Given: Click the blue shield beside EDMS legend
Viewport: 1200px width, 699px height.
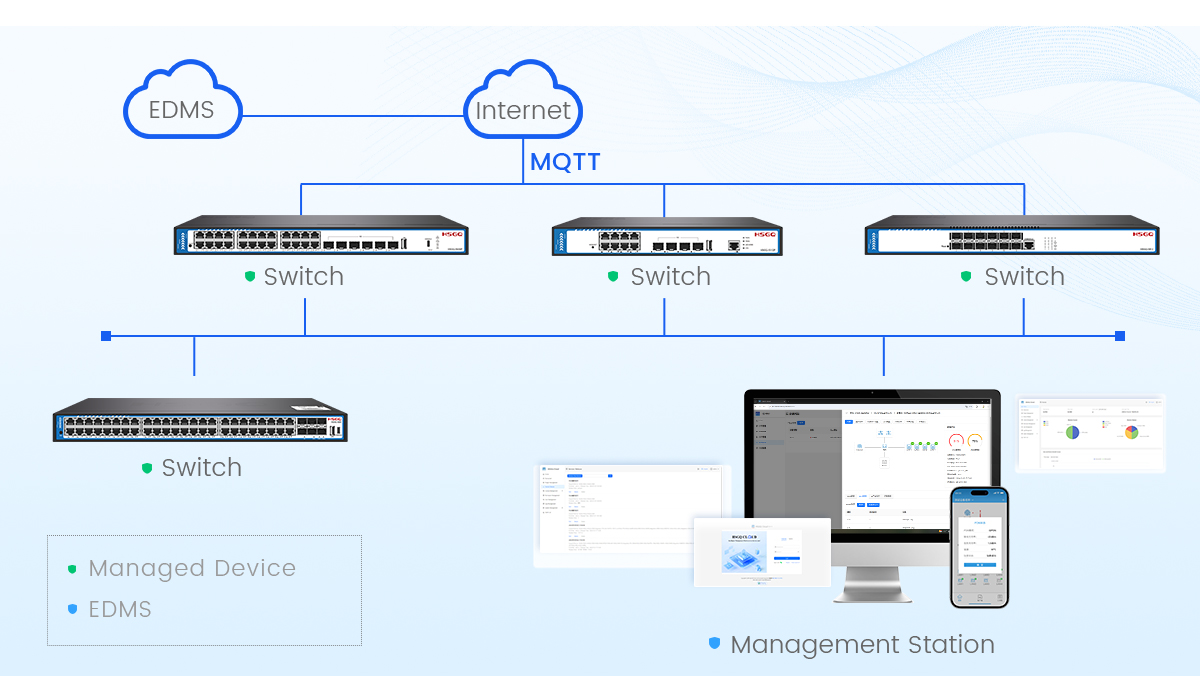Looking at the screenshot, I should tap(72, 609).
